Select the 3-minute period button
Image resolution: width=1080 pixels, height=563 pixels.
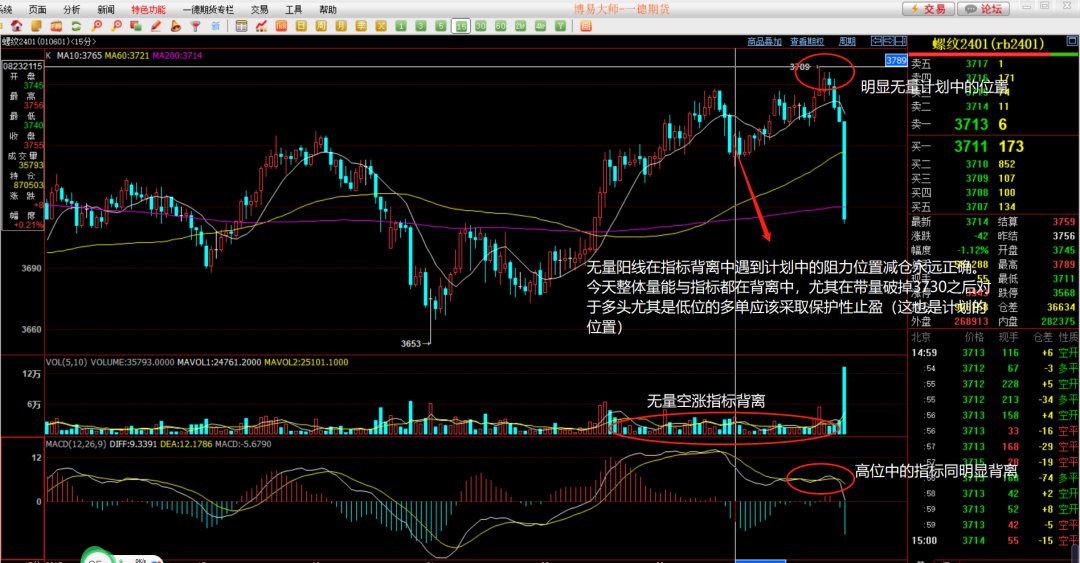421,26
